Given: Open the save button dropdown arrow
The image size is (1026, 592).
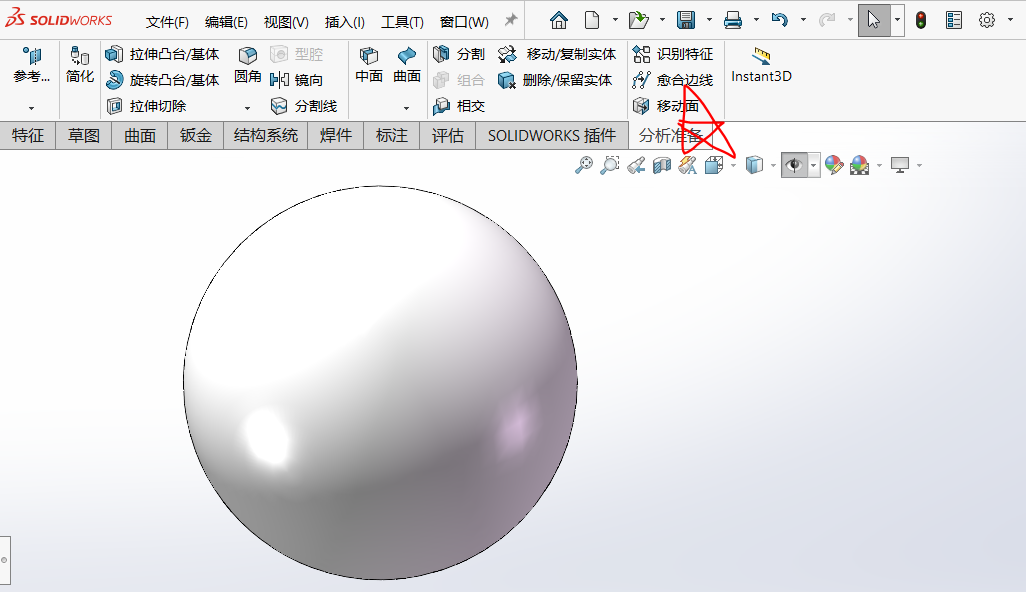Looking at the screenshot, I should click(x=710, y=18).
